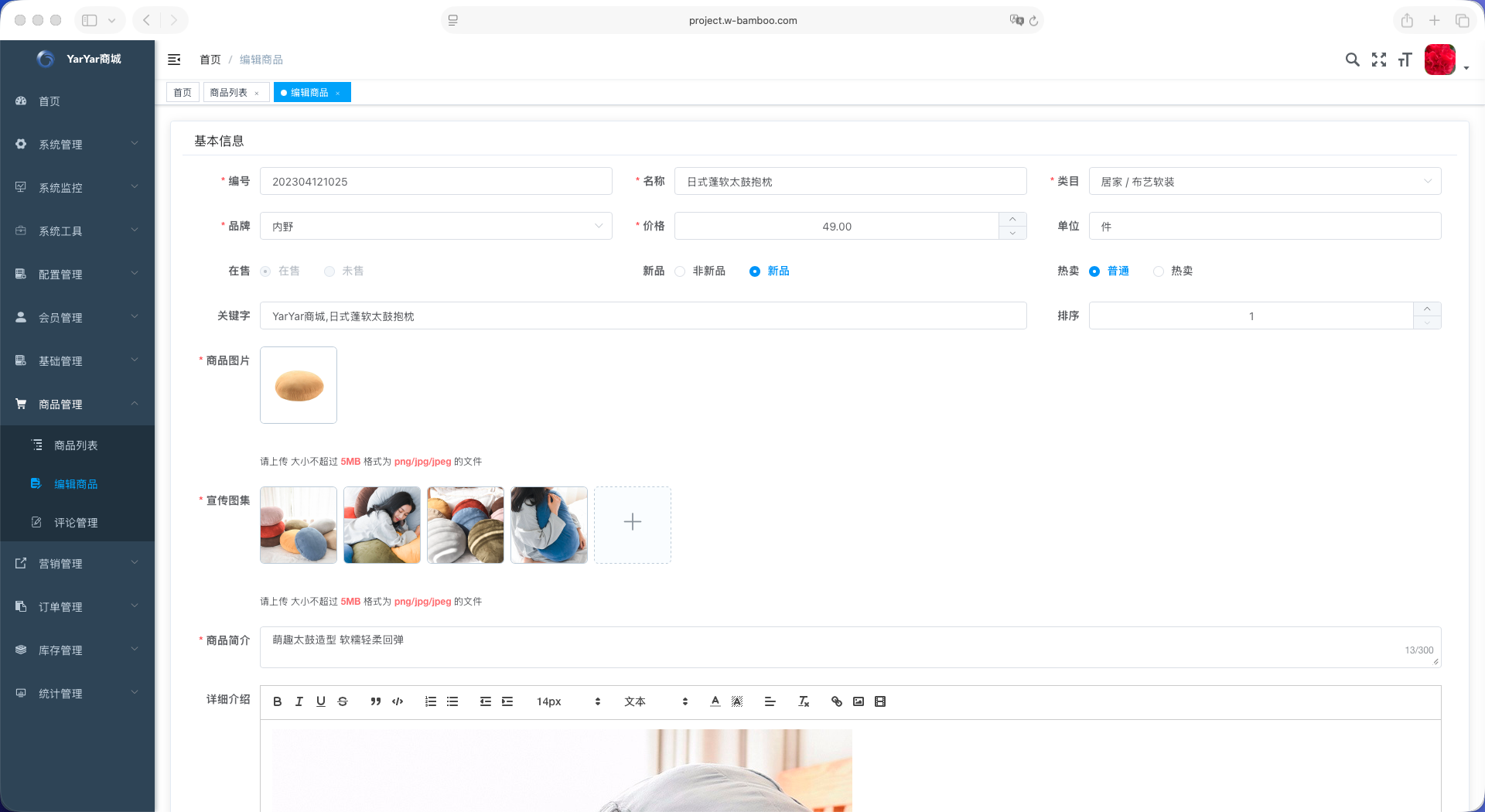Expand the 系统监控 sidebar menu
1485x812 pixels.
click(x=77, y=188)
